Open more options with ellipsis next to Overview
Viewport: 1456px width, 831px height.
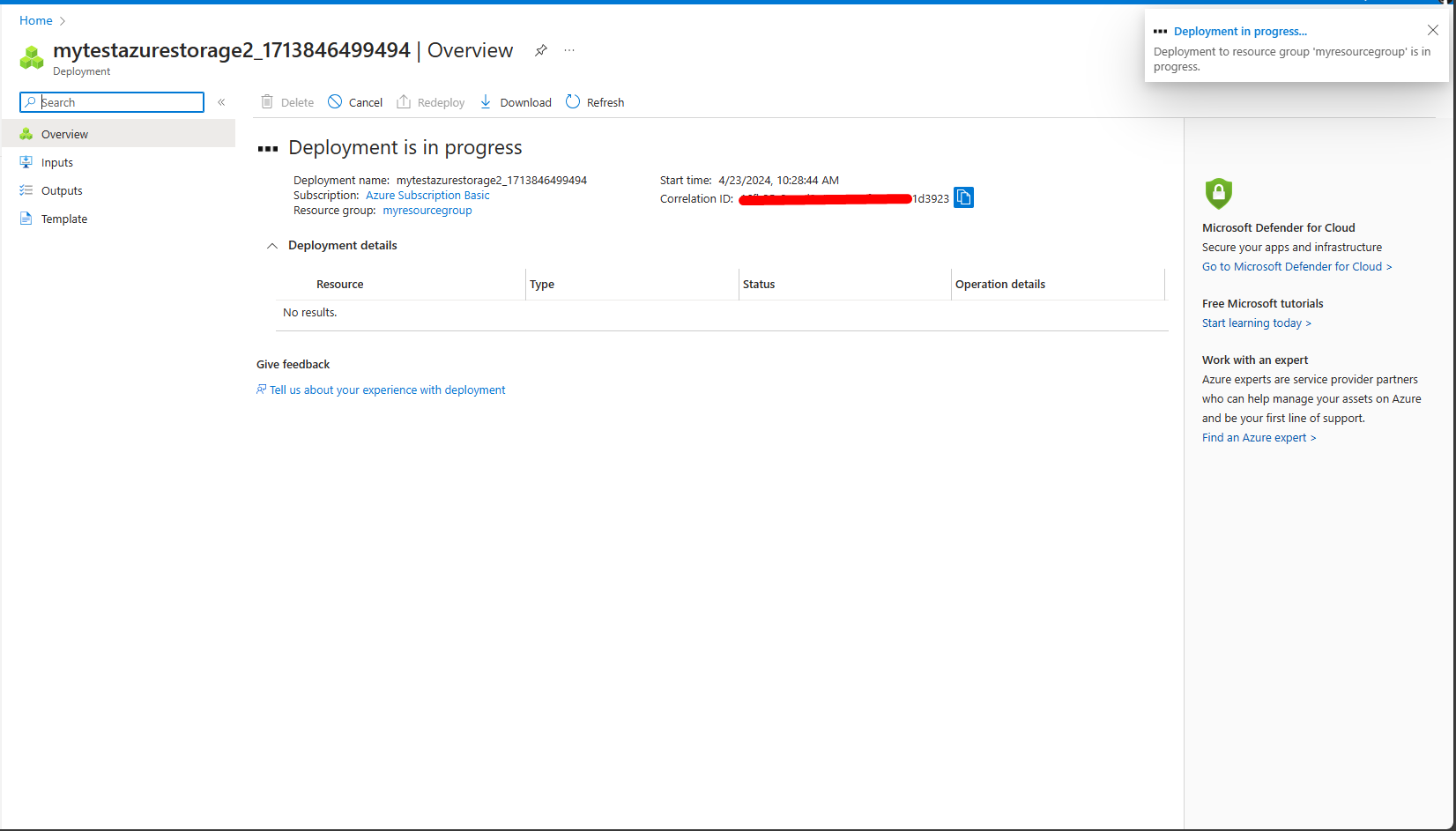pos(568,50)
